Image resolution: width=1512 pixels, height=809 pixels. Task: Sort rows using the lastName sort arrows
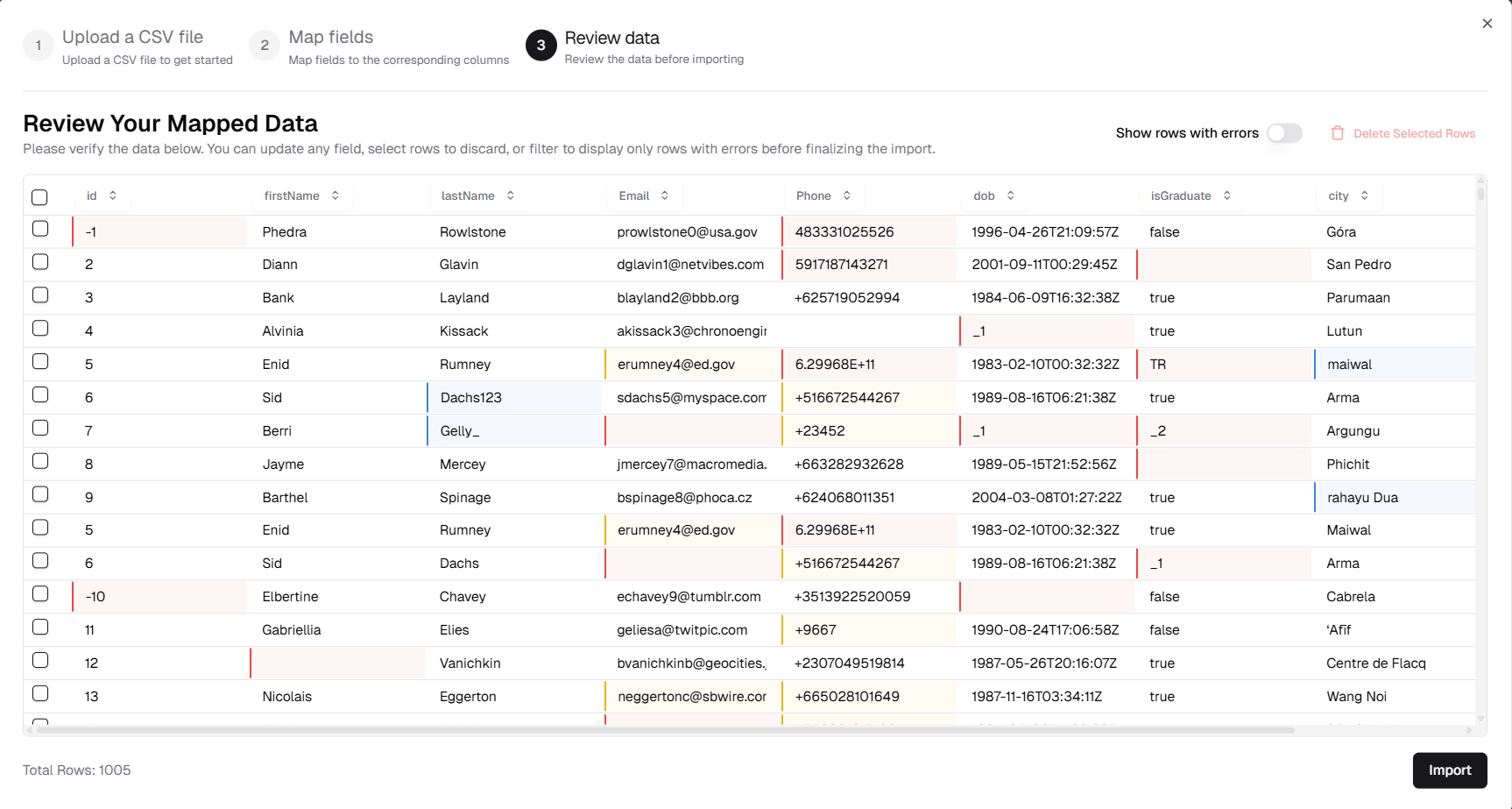click(x=512, y=195)
